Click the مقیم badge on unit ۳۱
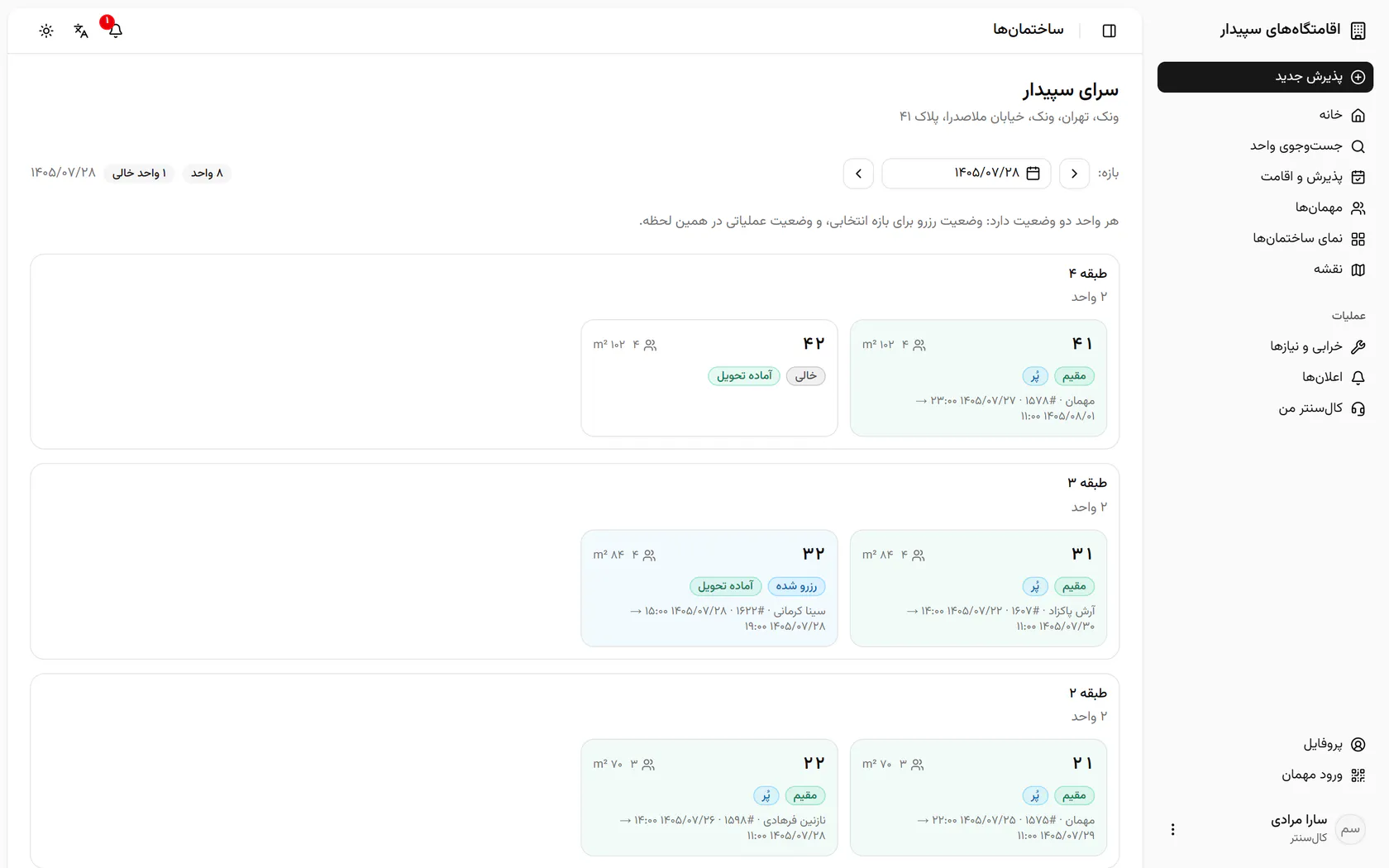This screenshot has height=868, width=1389. (1075, 586)
